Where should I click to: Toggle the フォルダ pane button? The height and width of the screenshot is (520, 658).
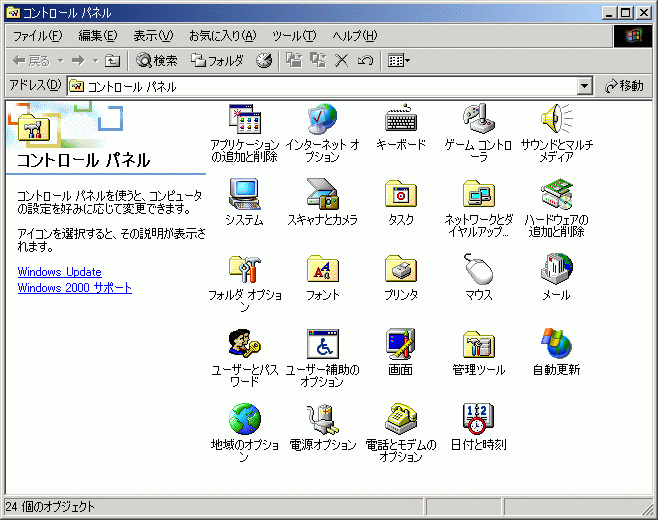click(217, 61)
